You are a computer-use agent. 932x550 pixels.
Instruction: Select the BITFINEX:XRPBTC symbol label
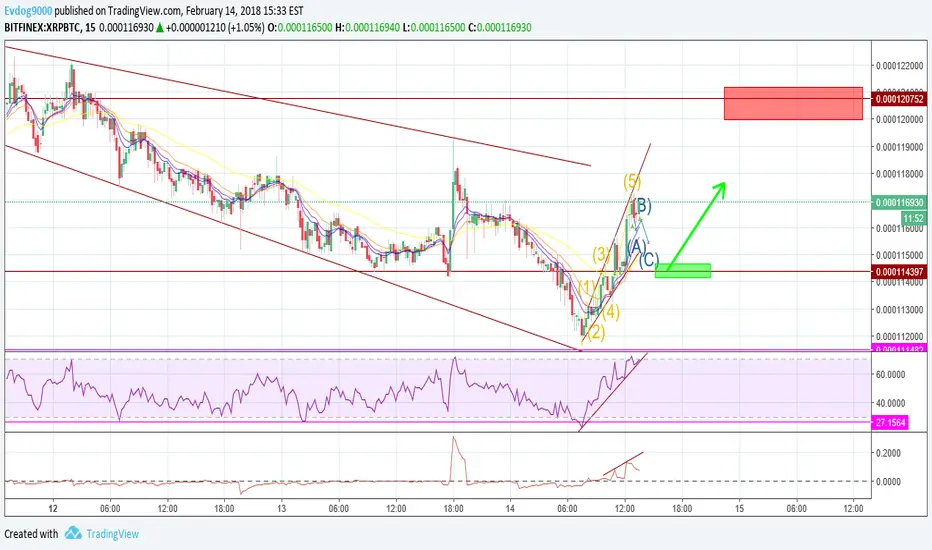pos(42,27)
